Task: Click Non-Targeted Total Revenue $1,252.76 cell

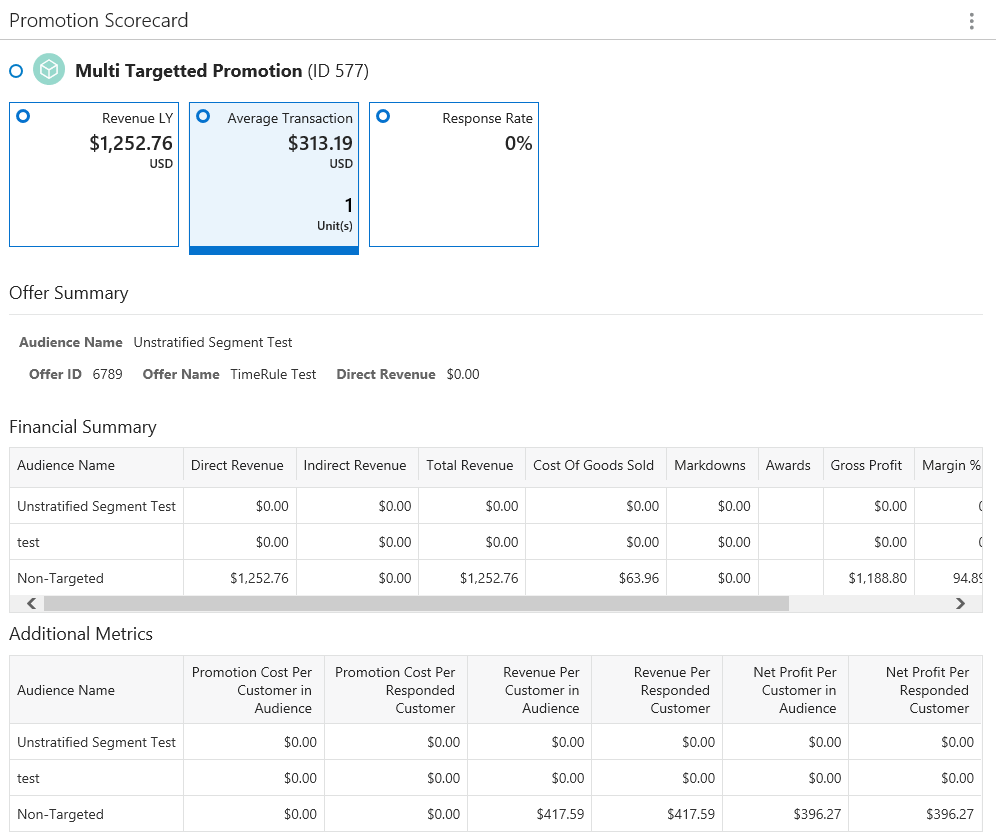Action: coord(472,578)
